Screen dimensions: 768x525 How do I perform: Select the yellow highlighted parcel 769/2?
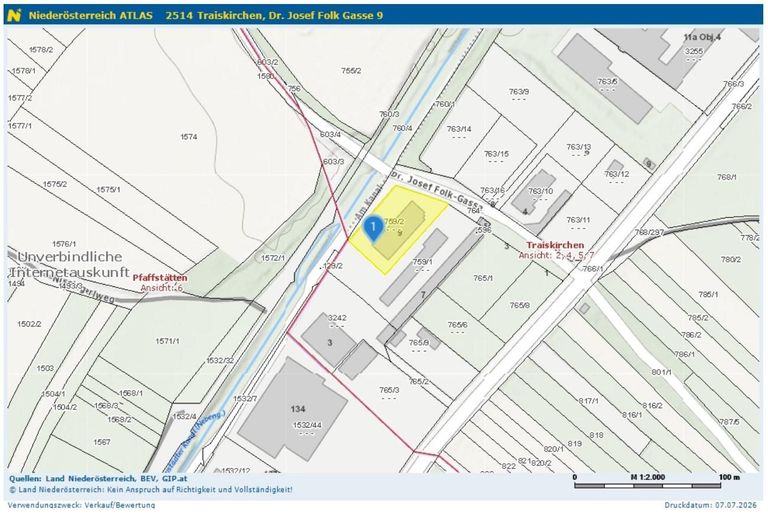397,229
